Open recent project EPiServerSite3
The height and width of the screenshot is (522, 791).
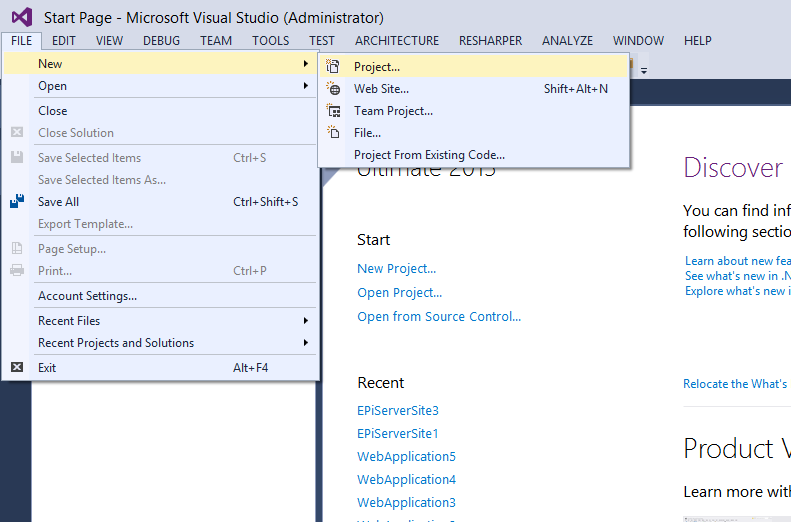pyautogui.click(x=398, y=411)
